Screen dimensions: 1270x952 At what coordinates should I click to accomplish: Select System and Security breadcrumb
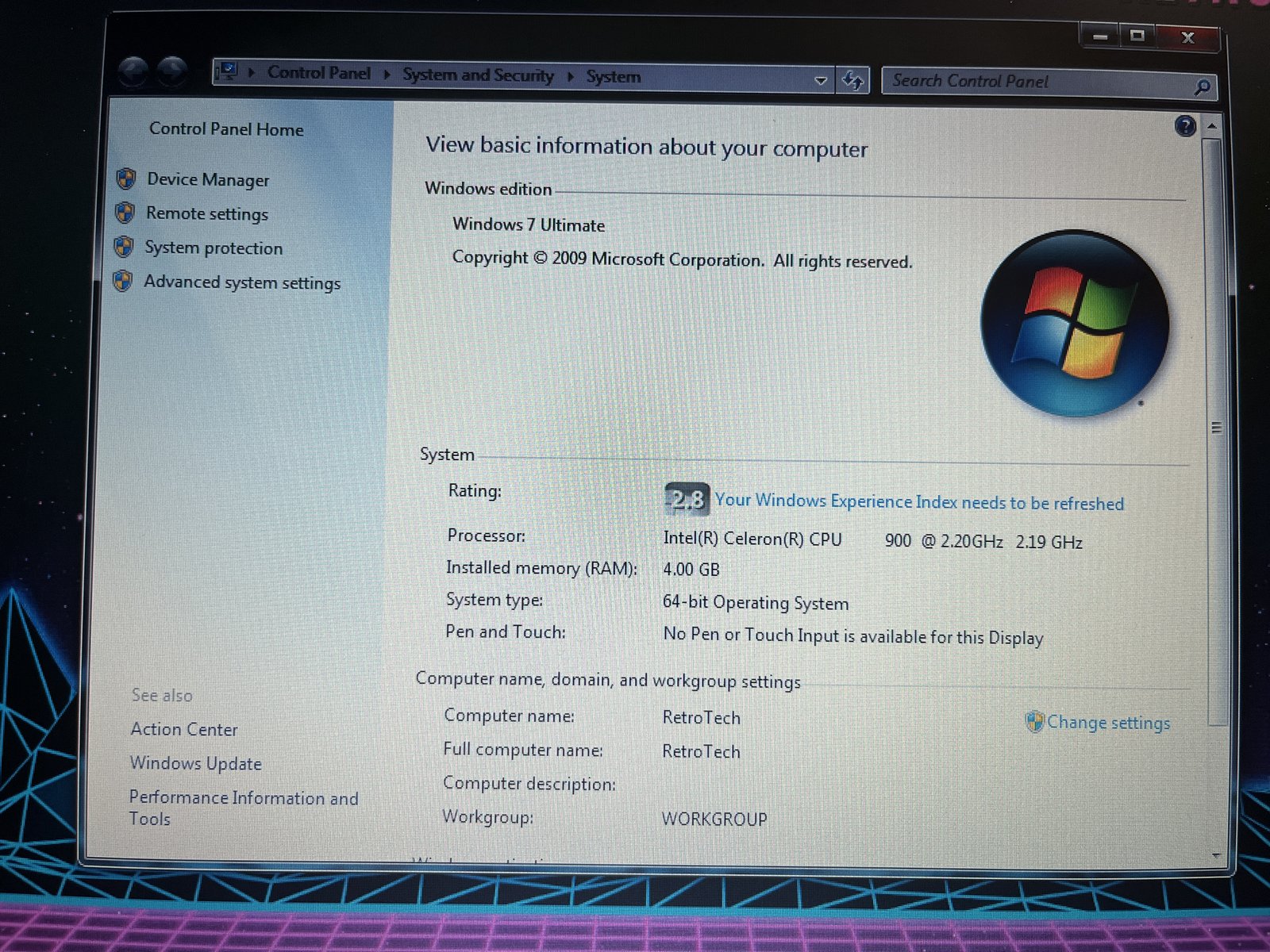(478, 75)
